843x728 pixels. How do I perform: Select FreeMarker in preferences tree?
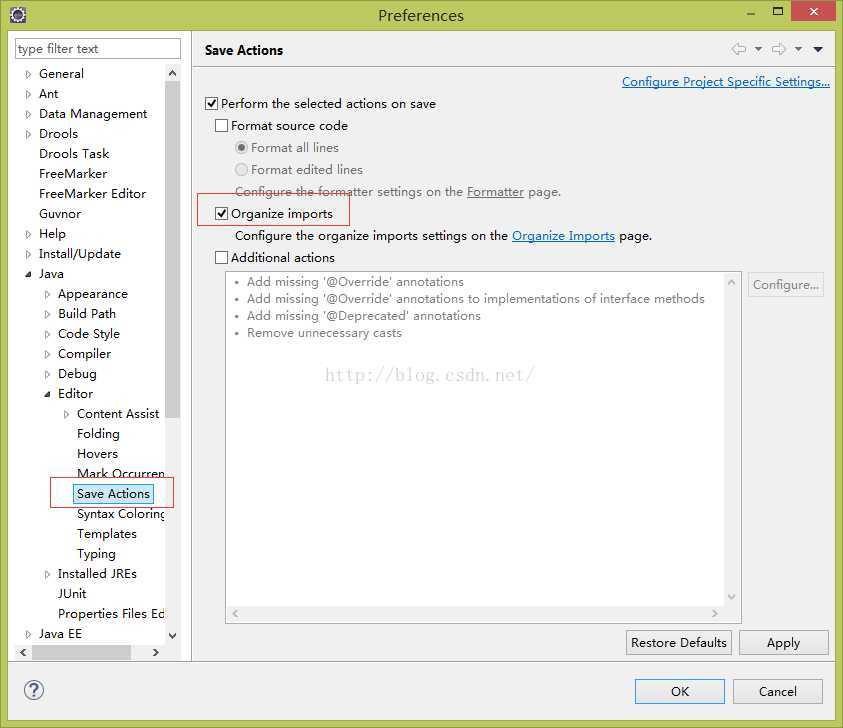coord(73,174)
